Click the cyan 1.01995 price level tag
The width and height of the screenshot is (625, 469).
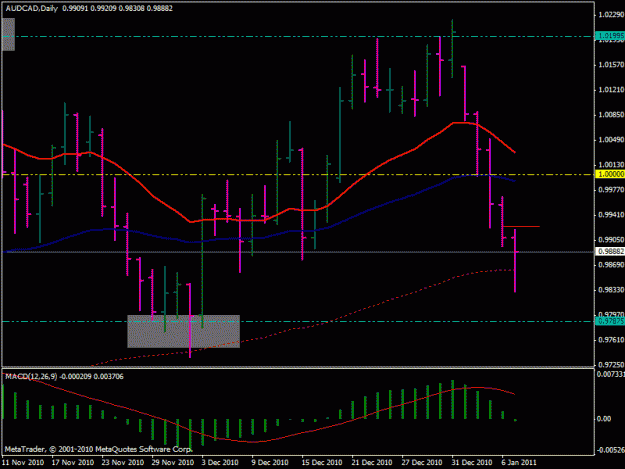coord(610,36)
